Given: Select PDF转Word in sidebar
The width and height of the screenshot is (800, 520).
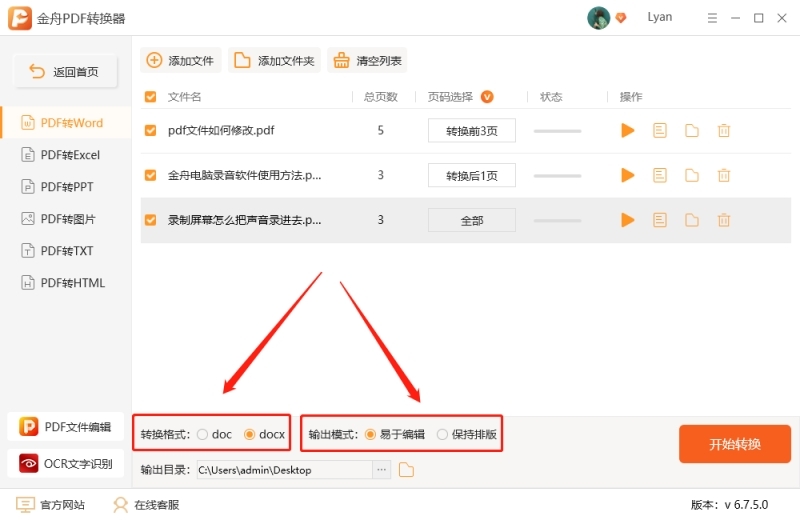Looking at the screenshot, I should click(66, 123).
